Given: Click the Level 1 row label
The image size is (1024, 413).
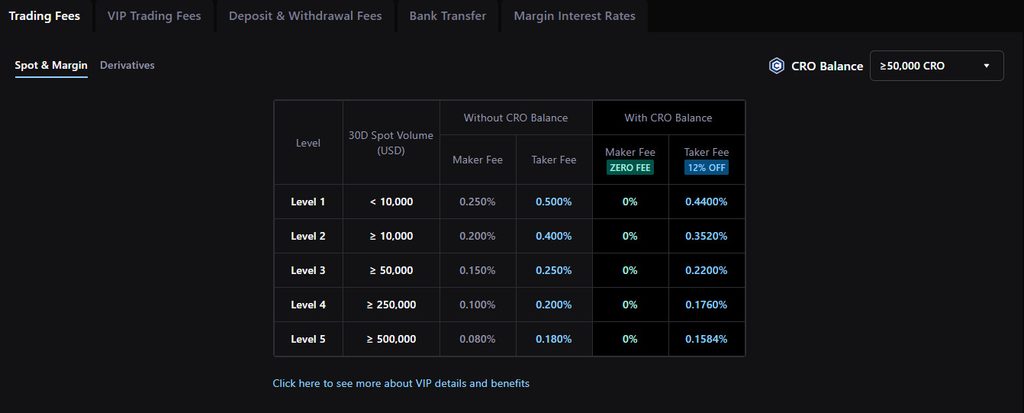Looking at the screenshot, I should (x=308, y=202).
